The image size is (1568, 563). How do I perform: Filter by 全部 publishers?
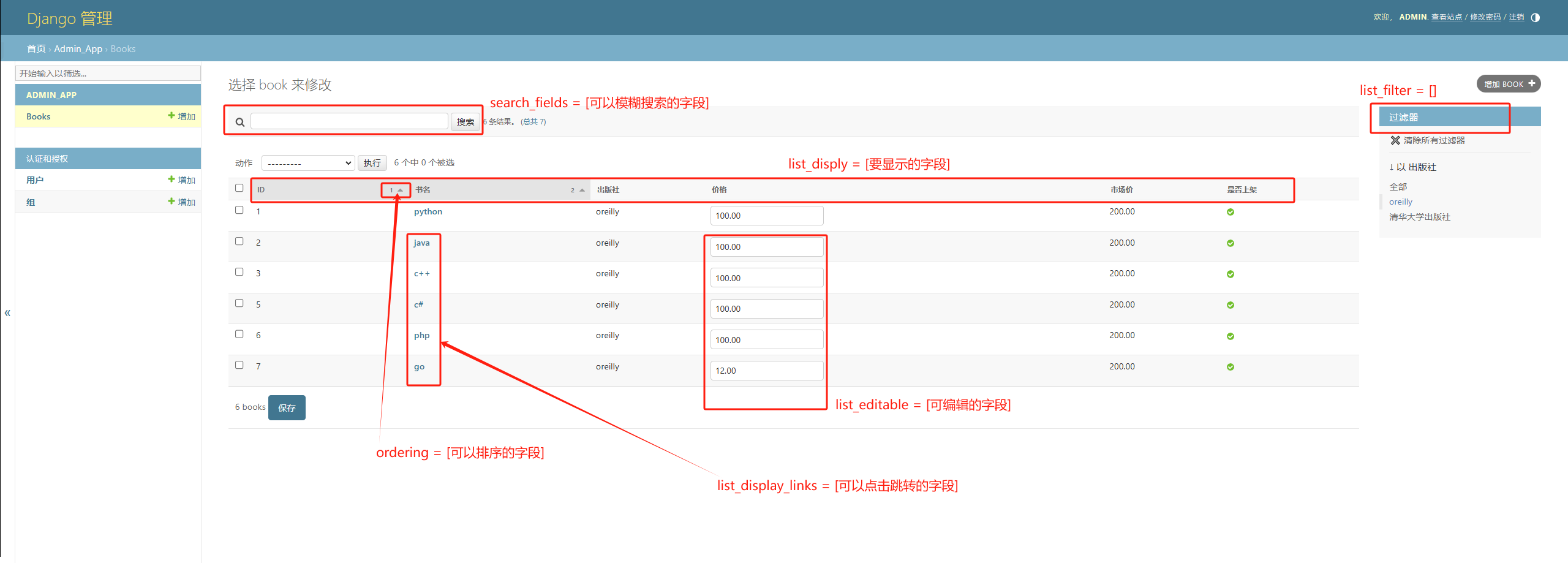[1398, 187]
